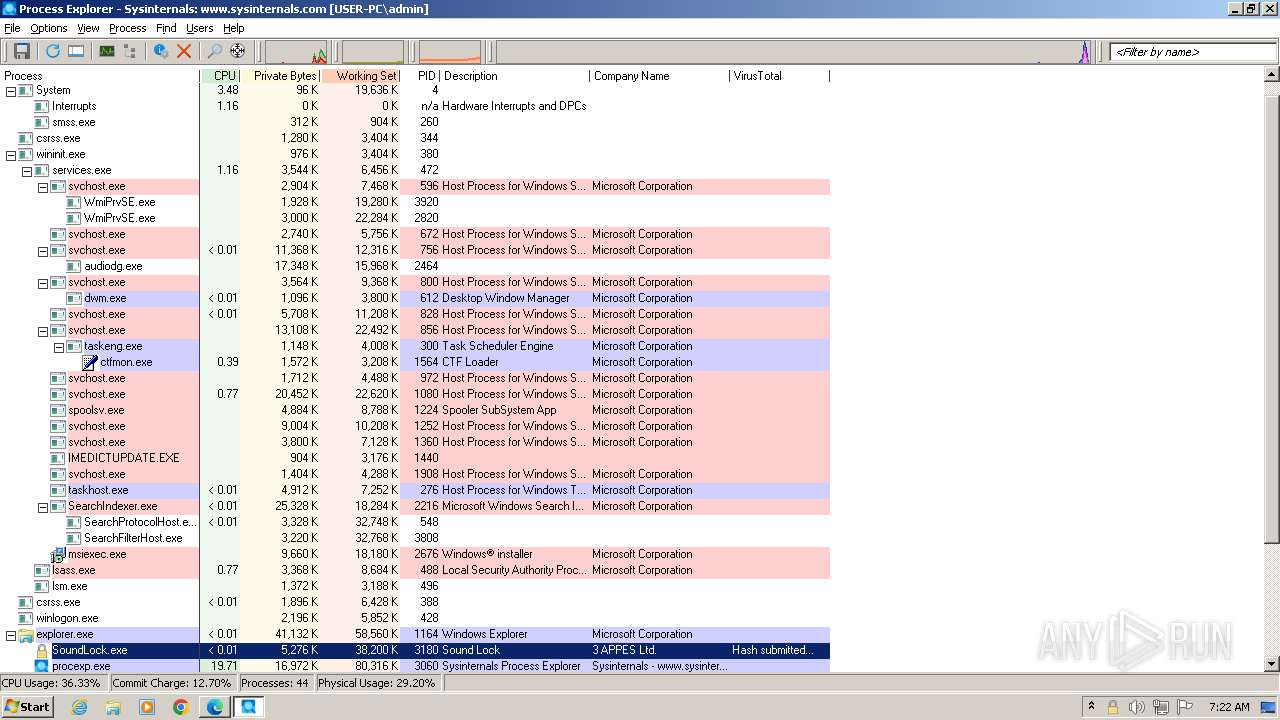Open Internet Explorer from taskbar
The image size is (1280, 720).
click(x=79, y=707)
